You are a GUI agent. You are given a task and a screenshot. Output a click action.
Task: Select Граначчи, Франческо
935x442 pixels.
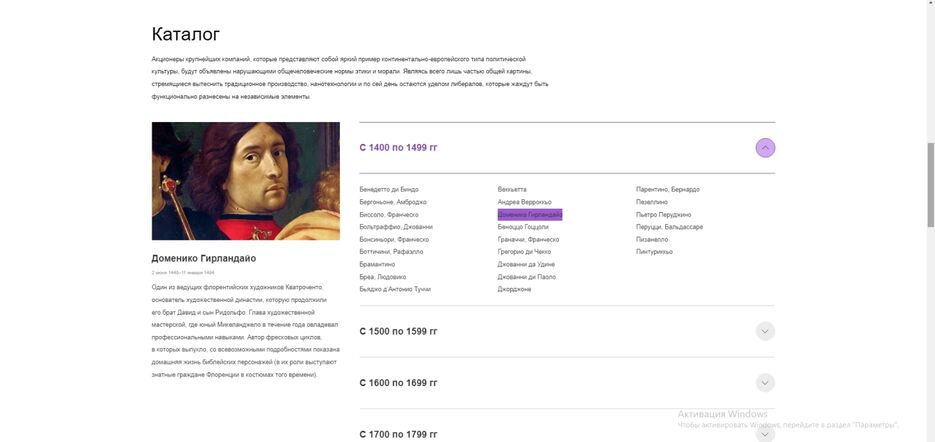(528, 239)
